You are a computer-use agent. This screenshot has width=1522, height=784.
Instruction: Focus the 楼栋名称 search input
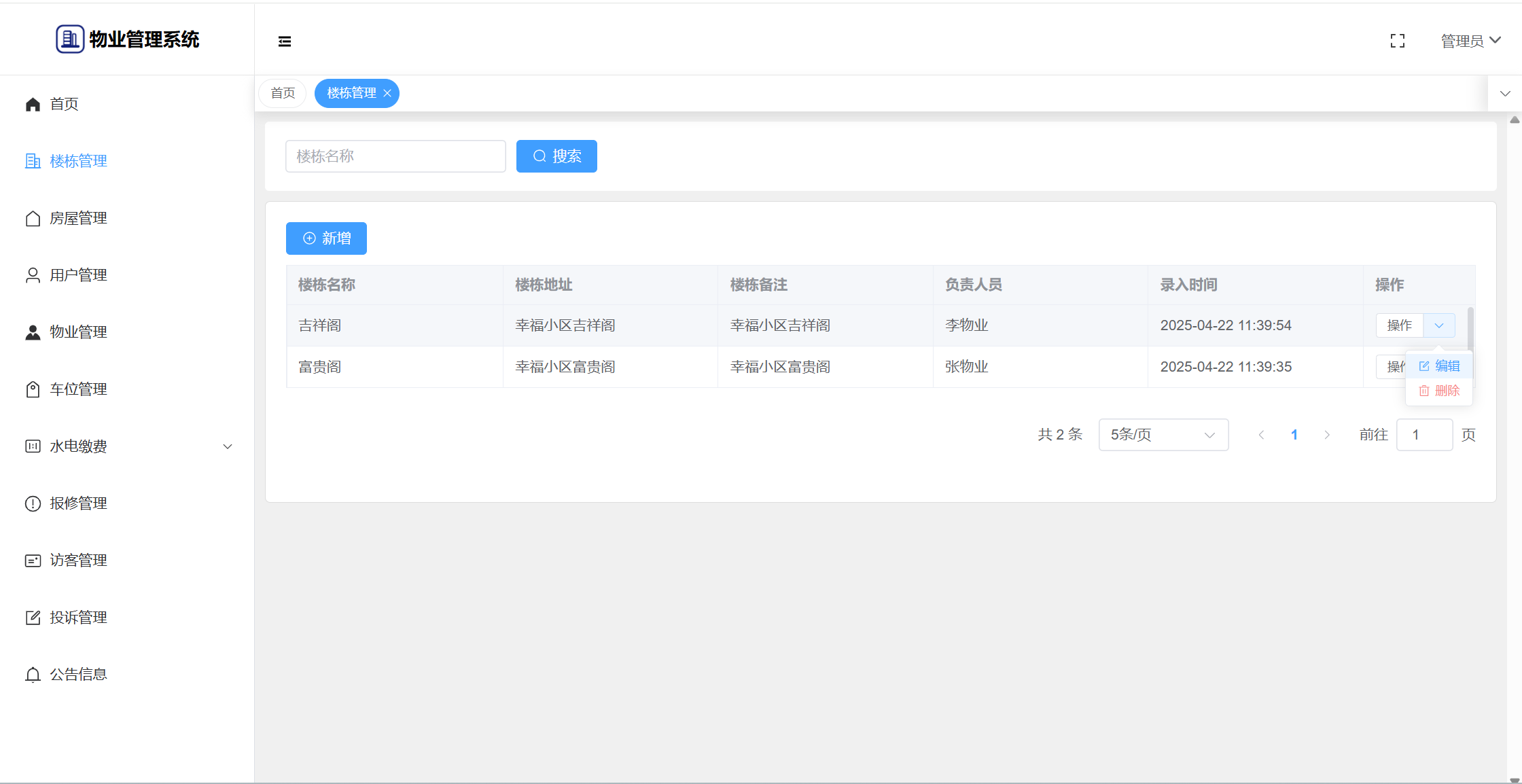tap(395, 156)
